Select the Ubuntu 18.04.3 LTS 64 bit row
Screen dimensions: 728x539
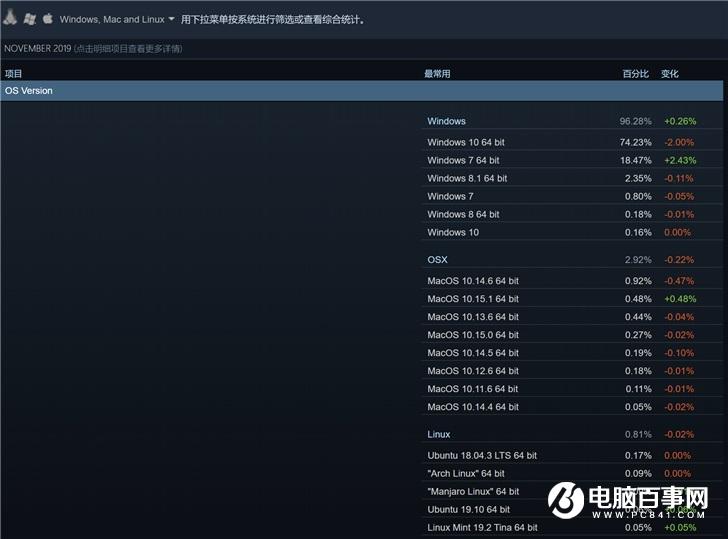(572, 456)
